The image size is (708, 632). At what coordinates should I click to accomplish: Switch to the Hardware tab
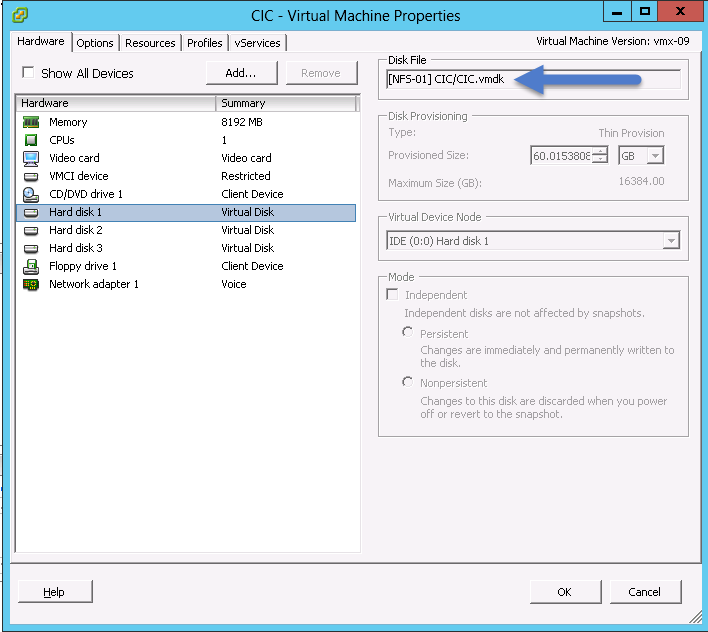41,42
